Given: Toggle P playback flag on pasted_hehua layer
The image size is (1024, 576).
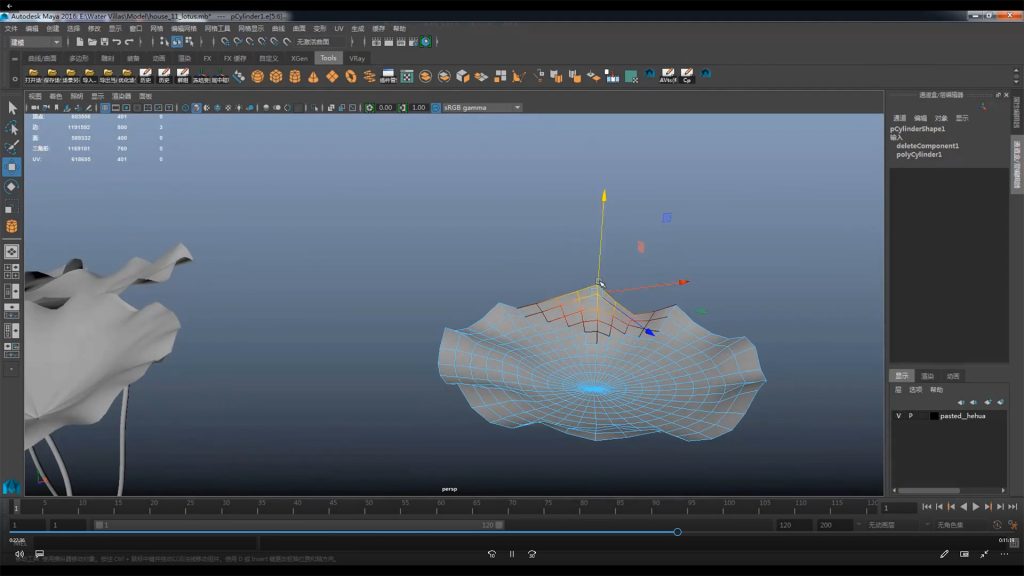Looking at the screenshot, I should point(910,415).
